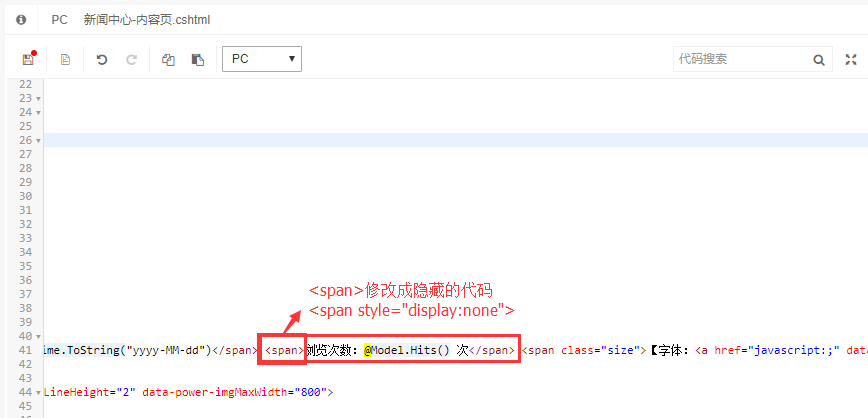The width and height of the screenshot is (868, 418).
Task: Redo the last undone edit
Action: coord(131,60)
